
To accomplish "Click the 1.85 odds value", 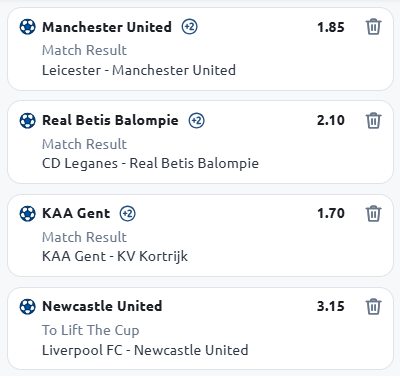I will point(331,27).
